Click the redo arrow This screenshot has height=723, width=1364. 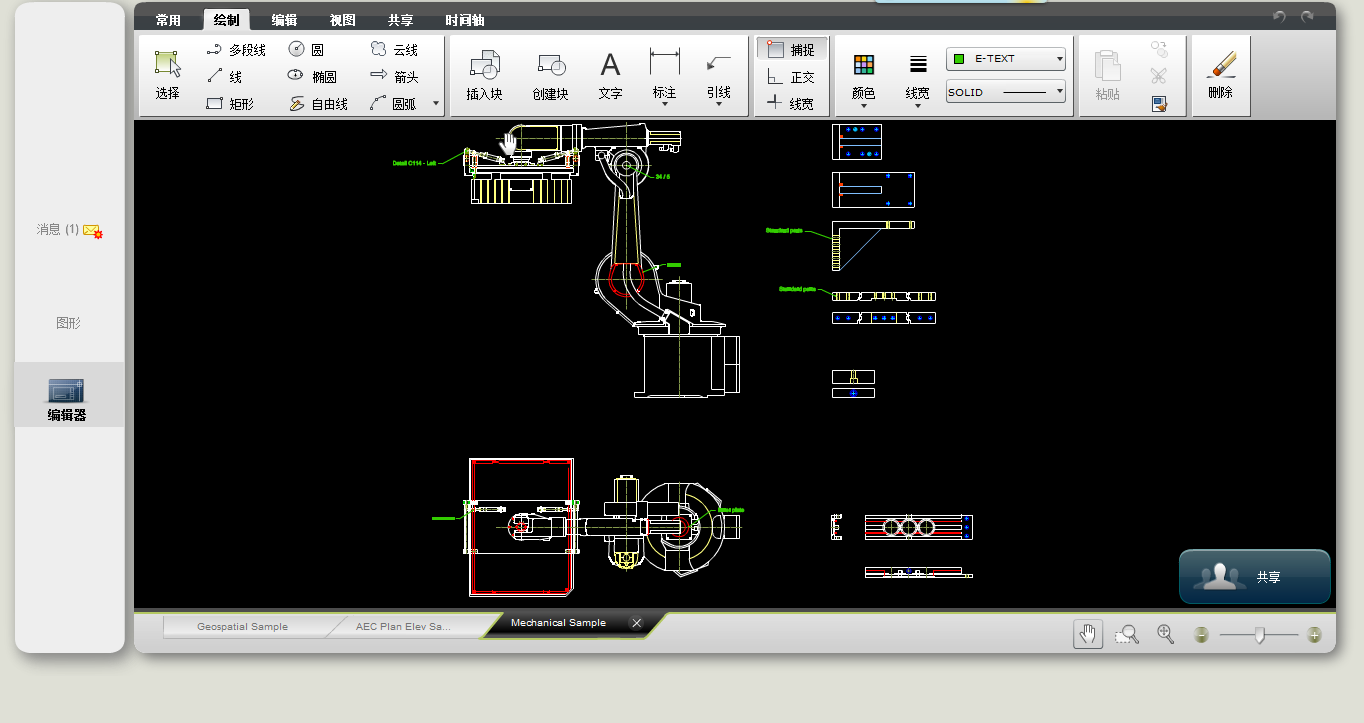pos(1307,17)
